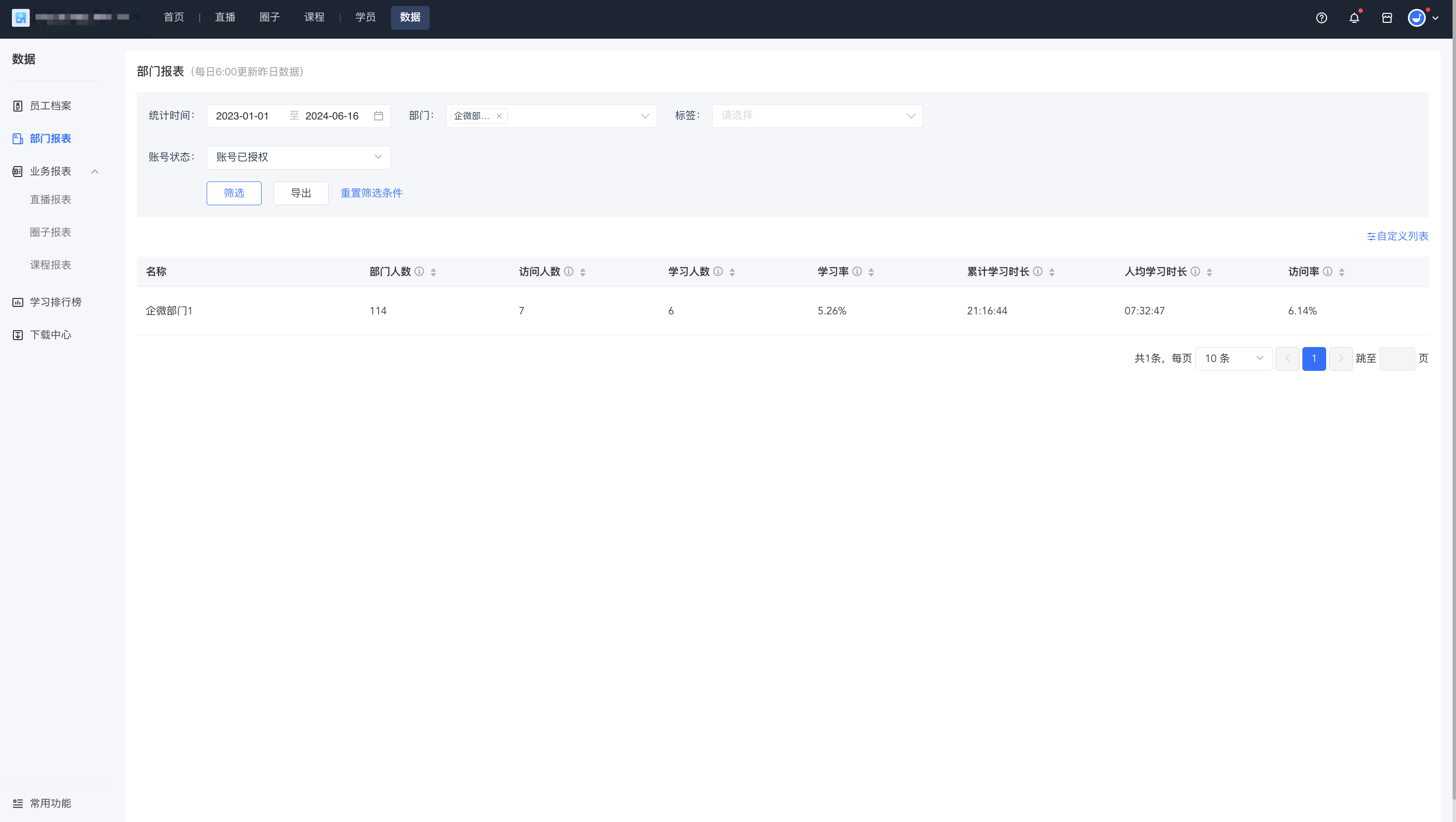Sort table by 访问率 column

pyautogui.click(x=1342, y=272)
